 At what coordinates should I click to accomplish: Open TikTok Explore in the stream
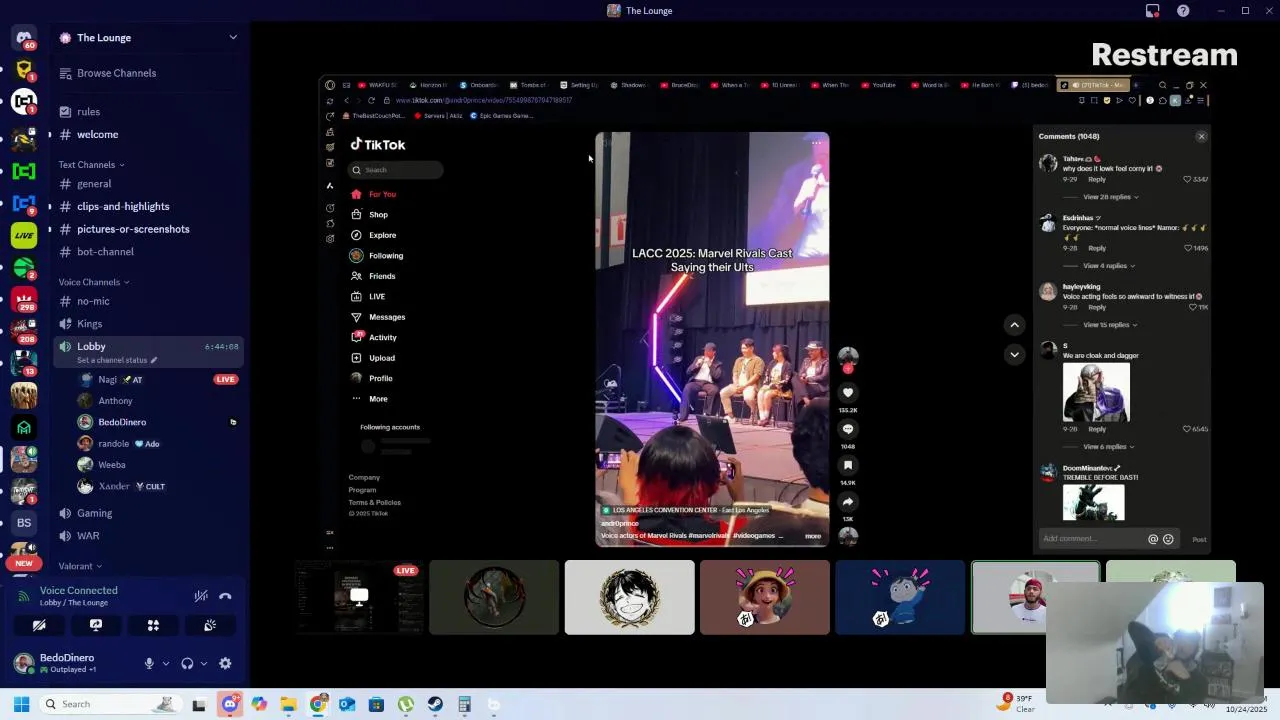pyautogui.click(x=382, y=235)
